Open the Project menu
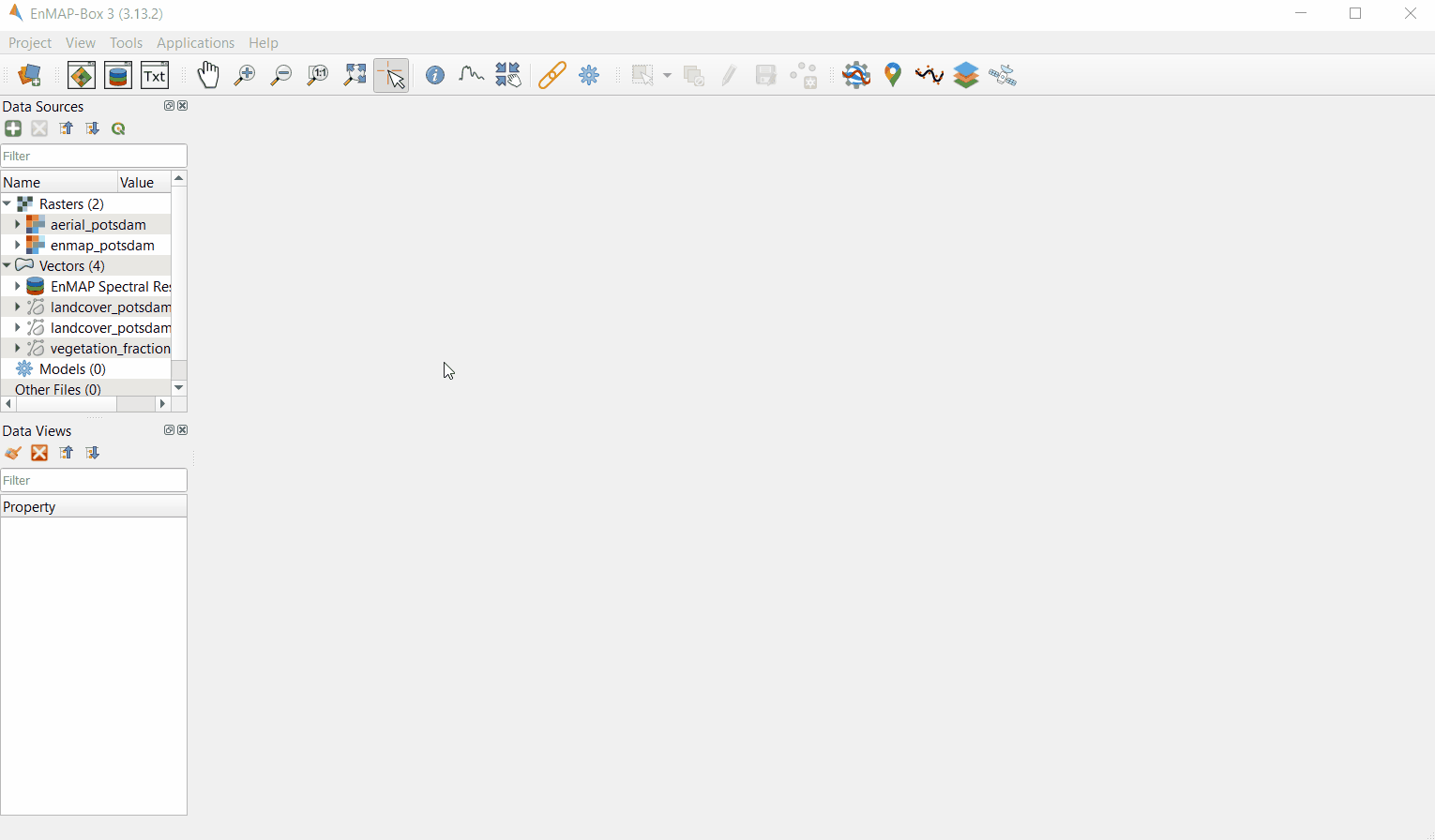This screenshot has height=840, width=1435. pos(30,43)
